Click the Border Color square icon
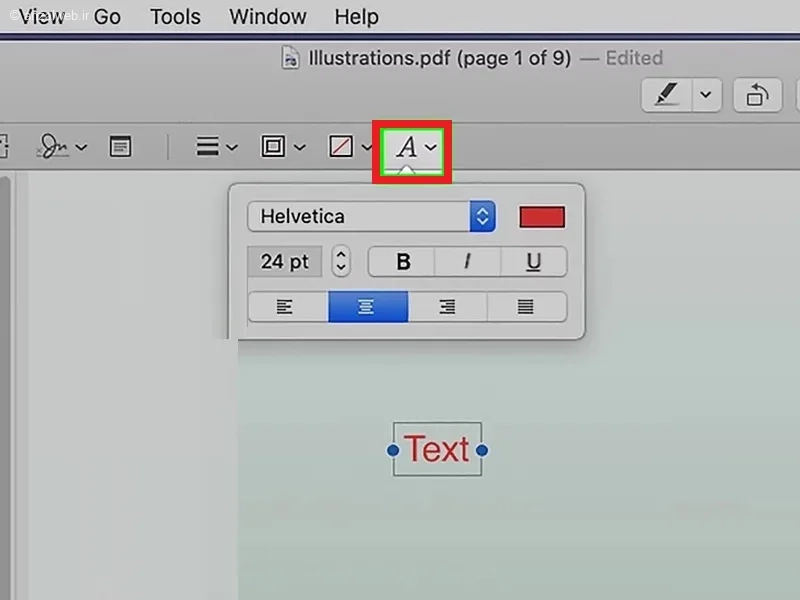The image size is (800, 600). (273, 146)
